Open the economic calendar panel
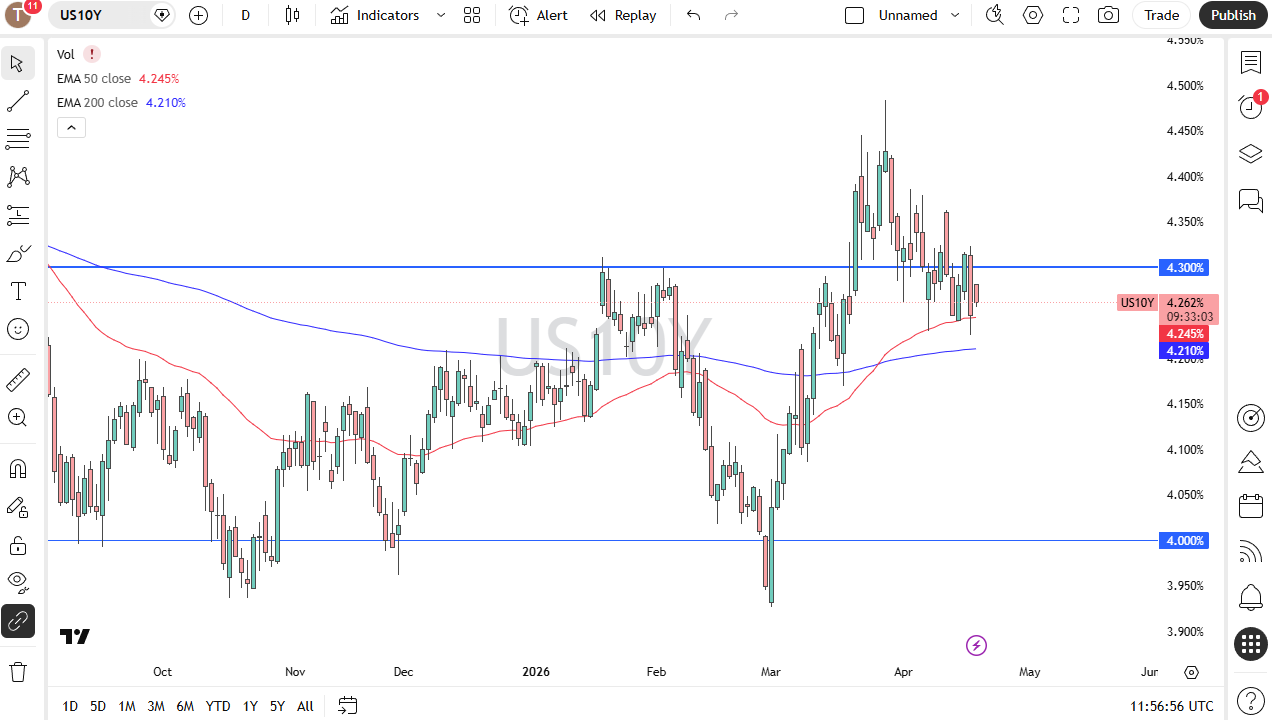The height and width of the screenshot is (720, 1272). 1251,506
